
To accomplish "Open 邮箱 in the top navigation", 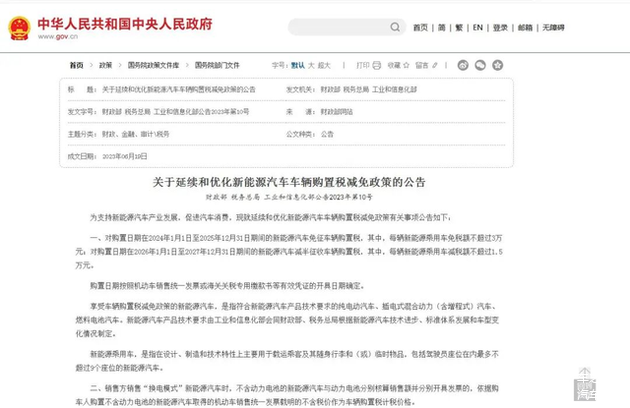I will click(x=523, y=27).
